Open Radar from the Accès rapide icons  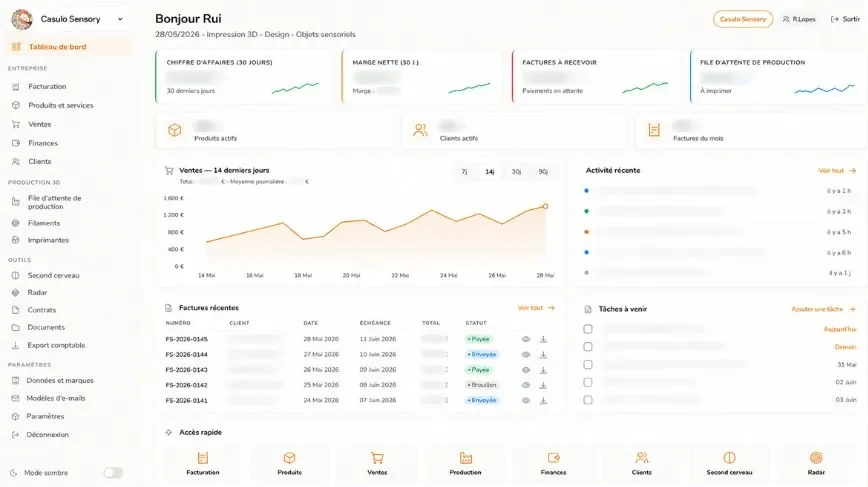(816, 463)
